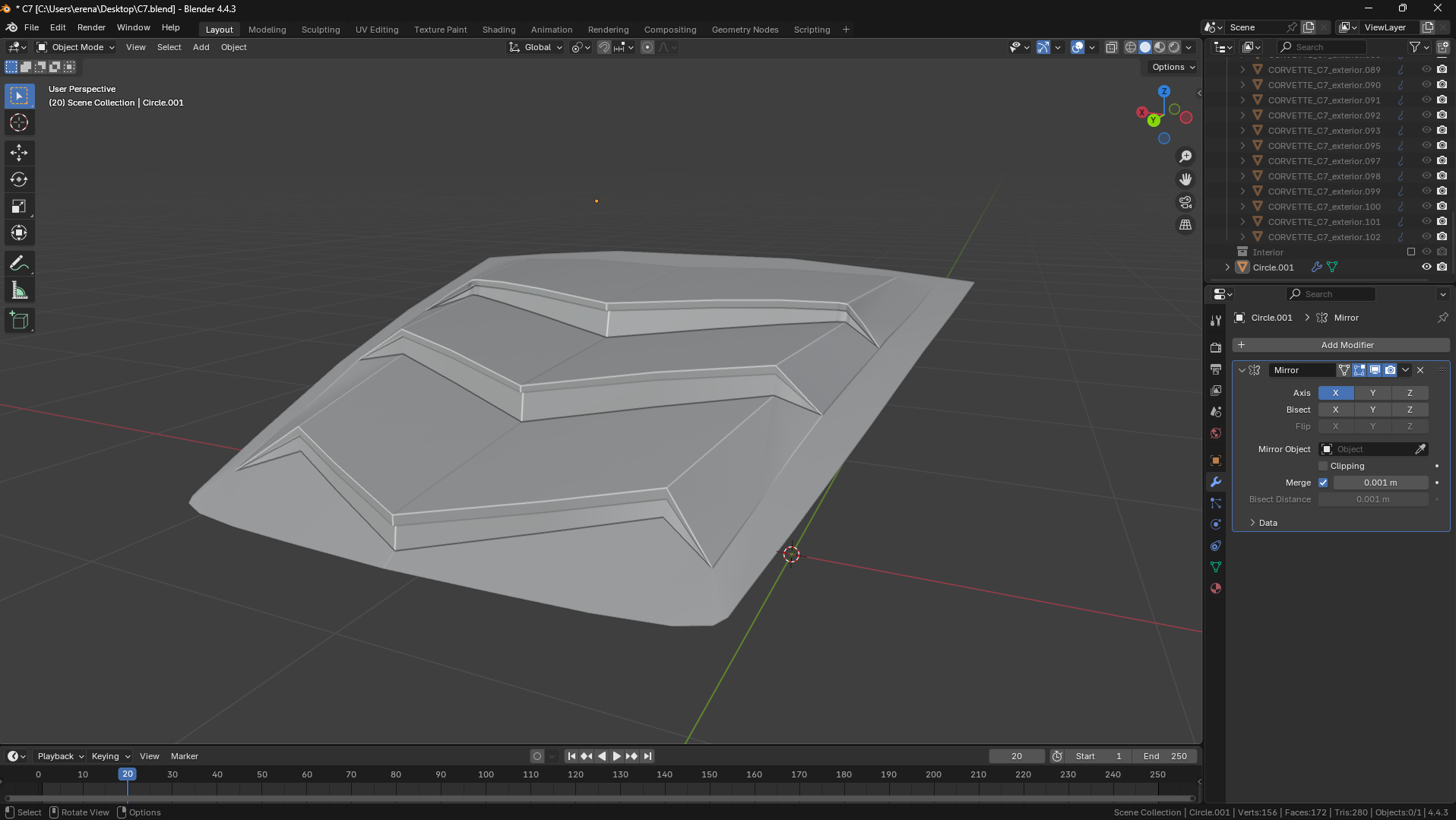Enable the Y axis for Mirror

pyautogui.click(x=1372, y=393)
